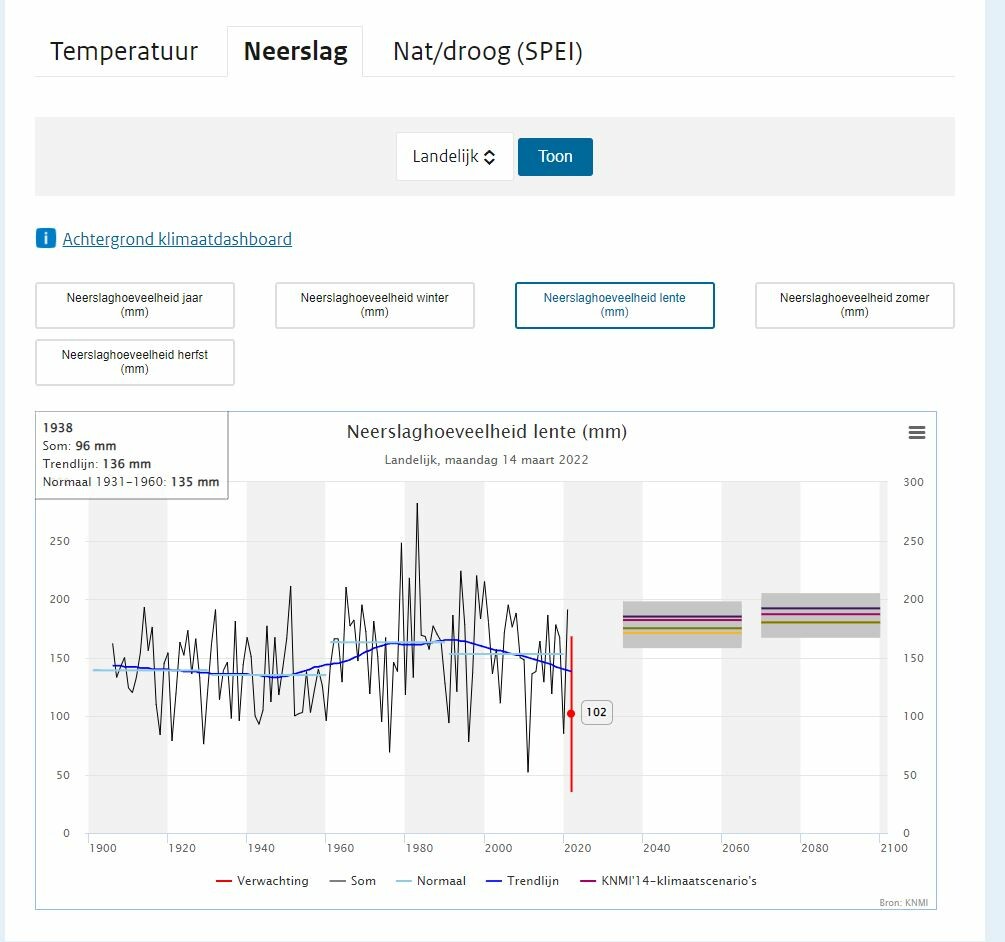Click the Bron: KNMI credit
The height and width of the screenshot is (942, 1005).
(902, 903)
